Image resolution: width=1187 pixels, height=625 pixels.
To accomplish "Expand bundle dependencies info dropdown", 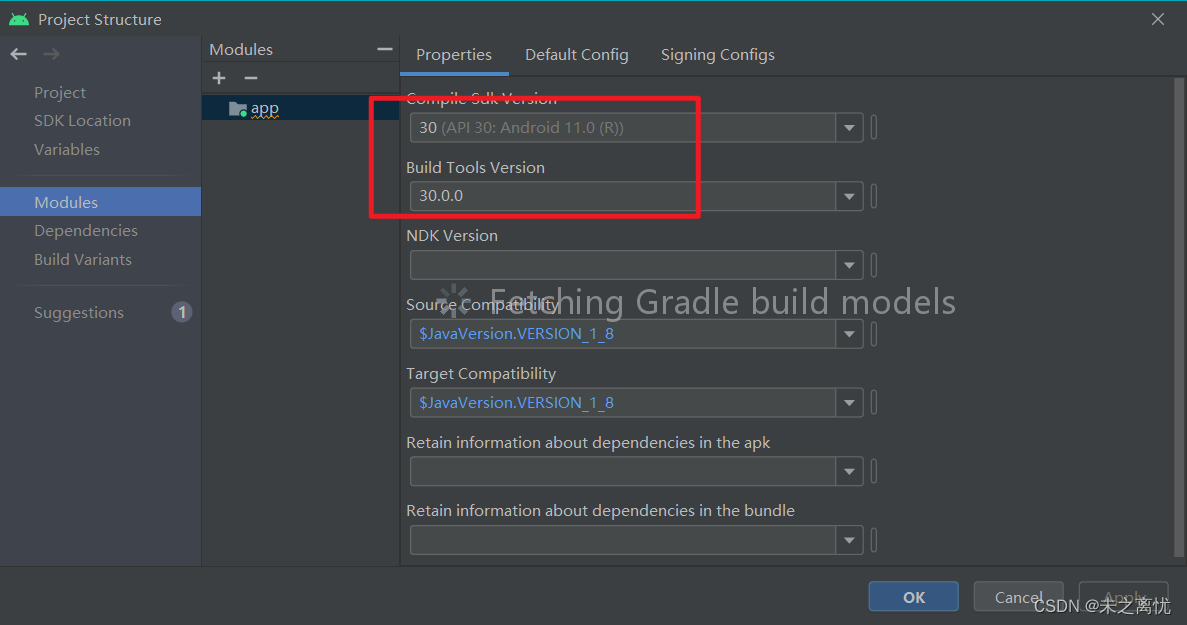I will tap(849, 540).
